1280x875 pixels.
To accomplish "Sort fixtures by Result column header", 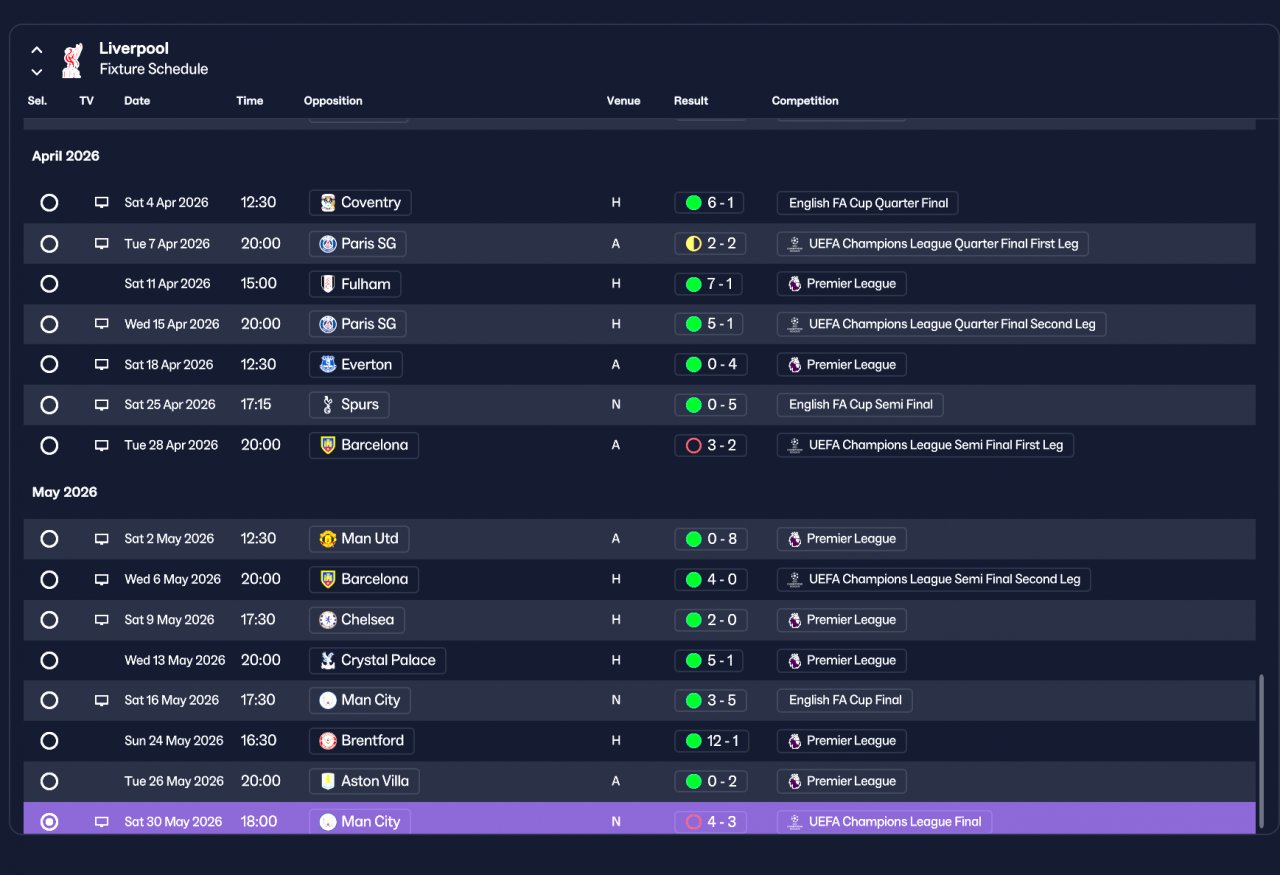I will [691, 101].
